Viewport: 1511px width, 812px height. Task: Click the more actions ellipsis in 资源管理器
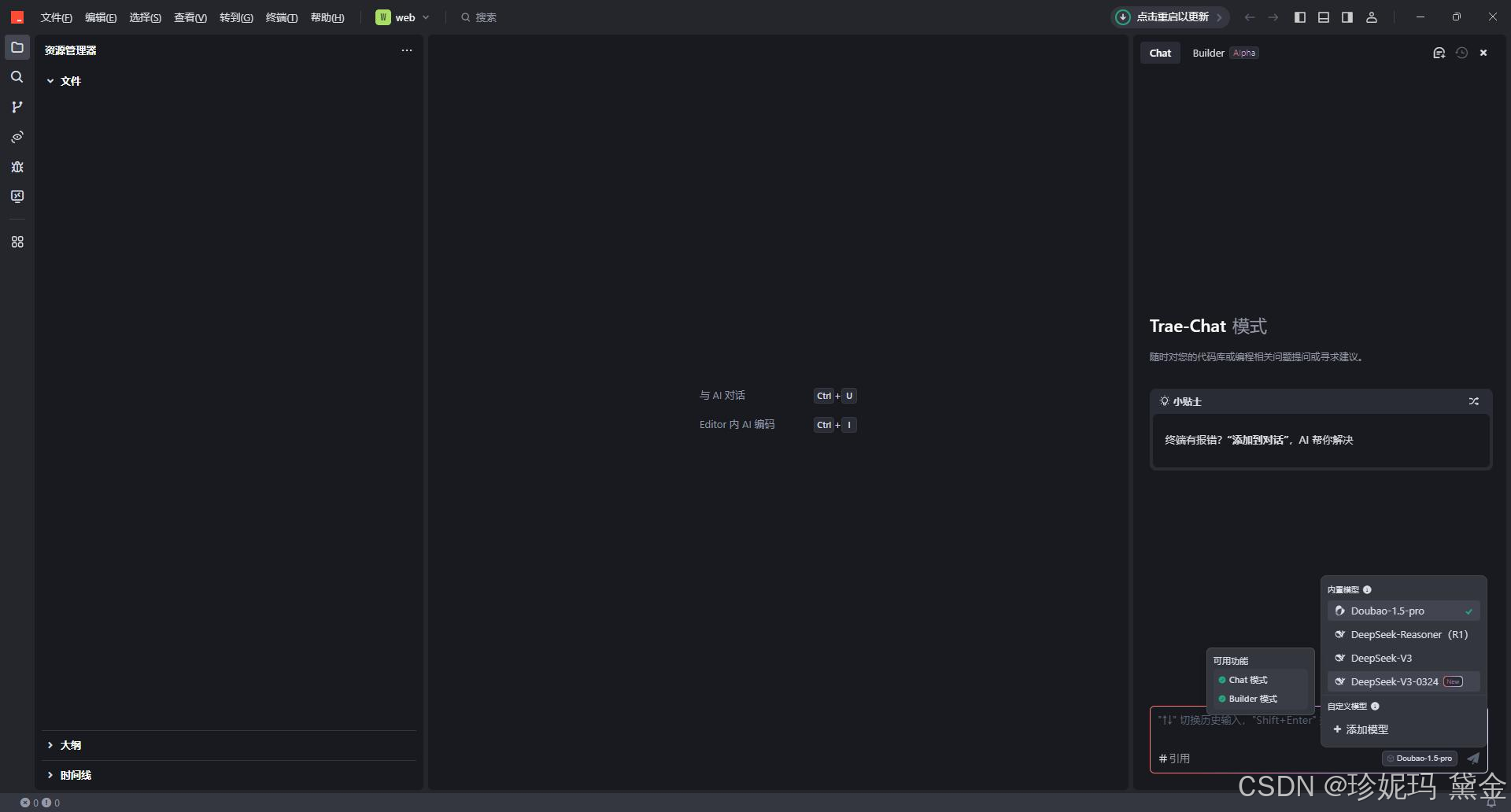pos(407,50)
